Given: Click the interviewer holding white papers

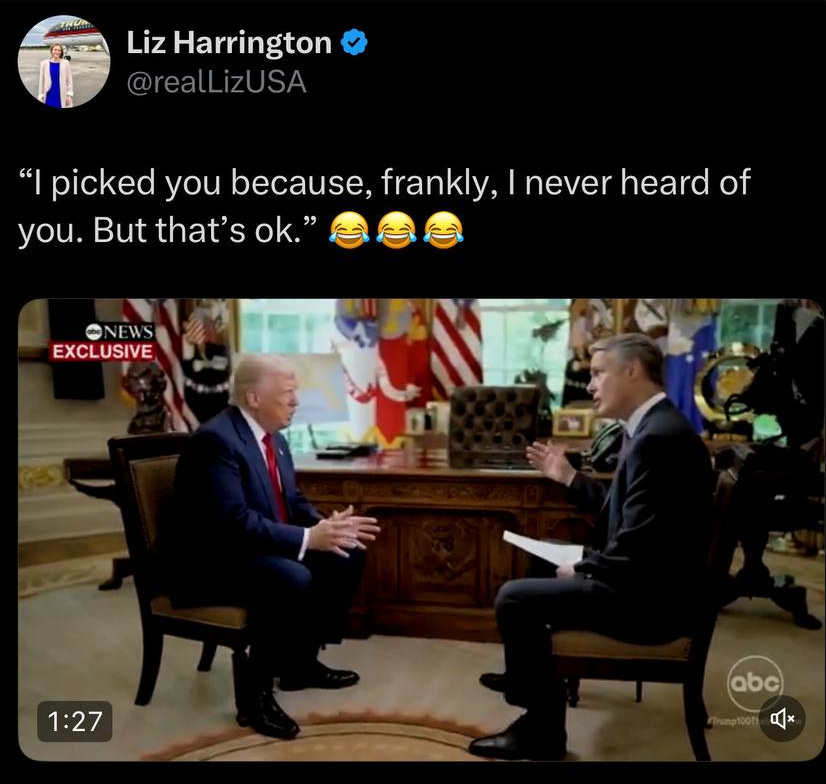Looking at the screenshot, I should pyautogui.click(x=600, y=545).
